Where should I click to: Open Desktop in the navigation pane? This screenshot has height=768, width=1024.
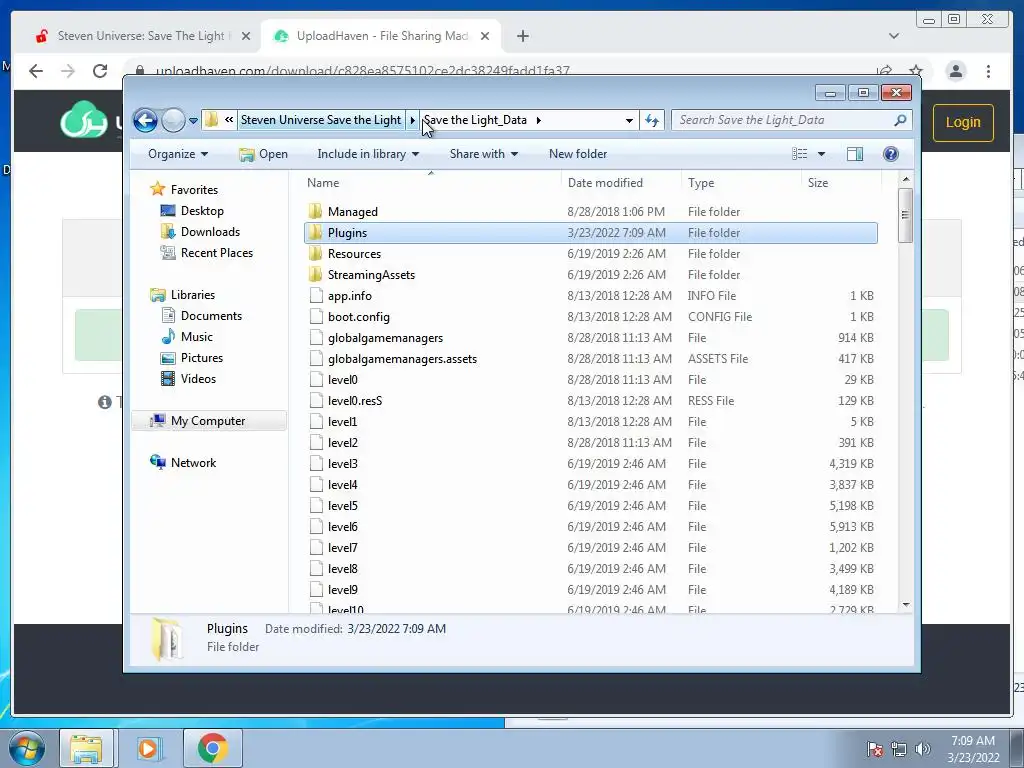coord(202,211)
